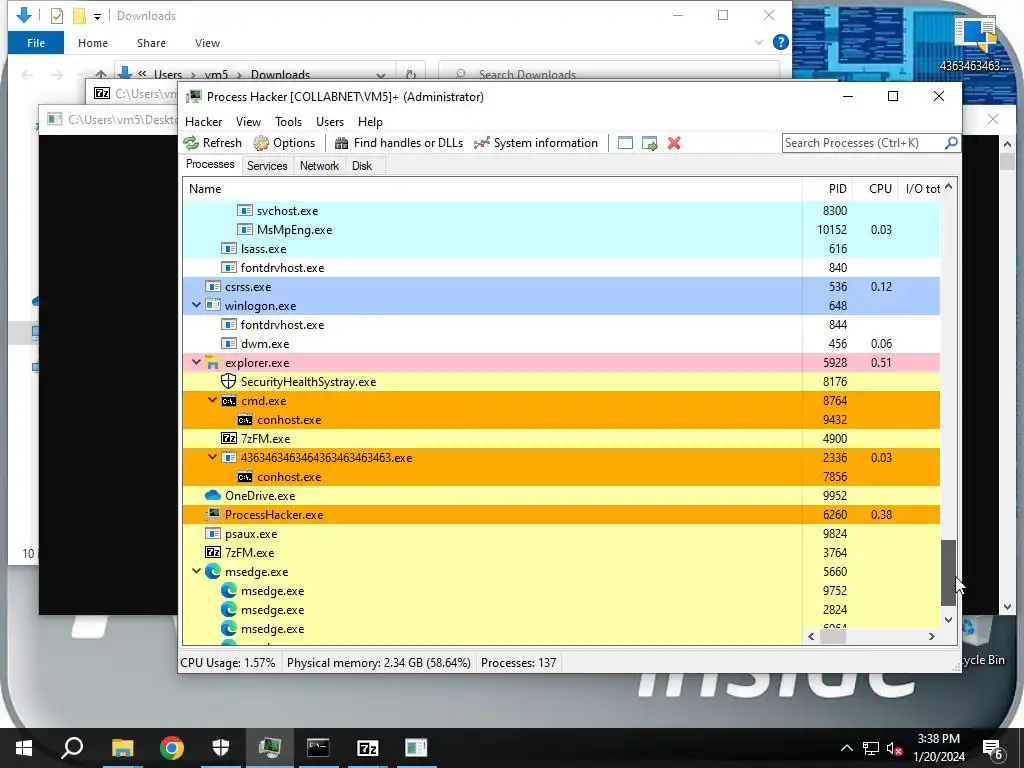This screenshot has height=768, width=1024.
Task: Switch to command prompt taskbar window
Action: point(318,748)
